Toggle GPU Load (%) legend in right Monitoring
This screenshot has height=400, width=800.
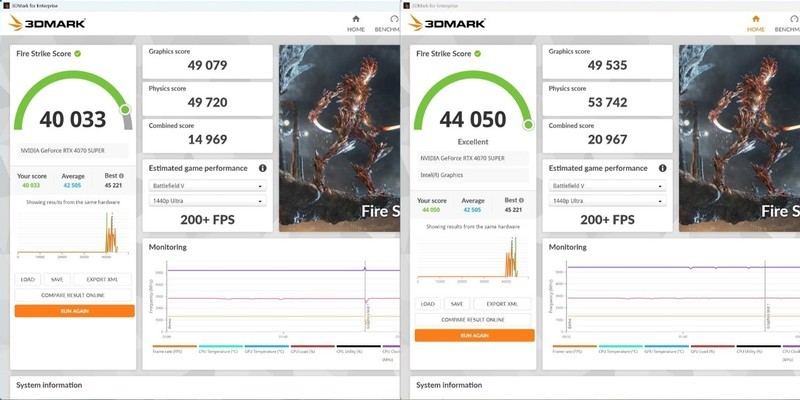[x=712, y=349]
